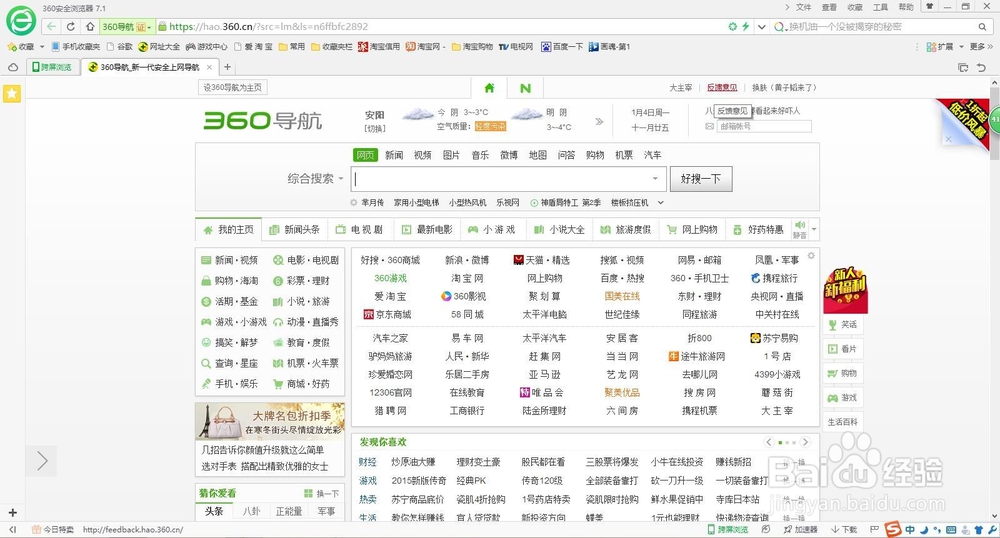Image resolution: width=1000 pixels, height=538 pixels.
Task: Open the address bar dropdown arrow
Action: pyautogui.click(x=761, y=27)
